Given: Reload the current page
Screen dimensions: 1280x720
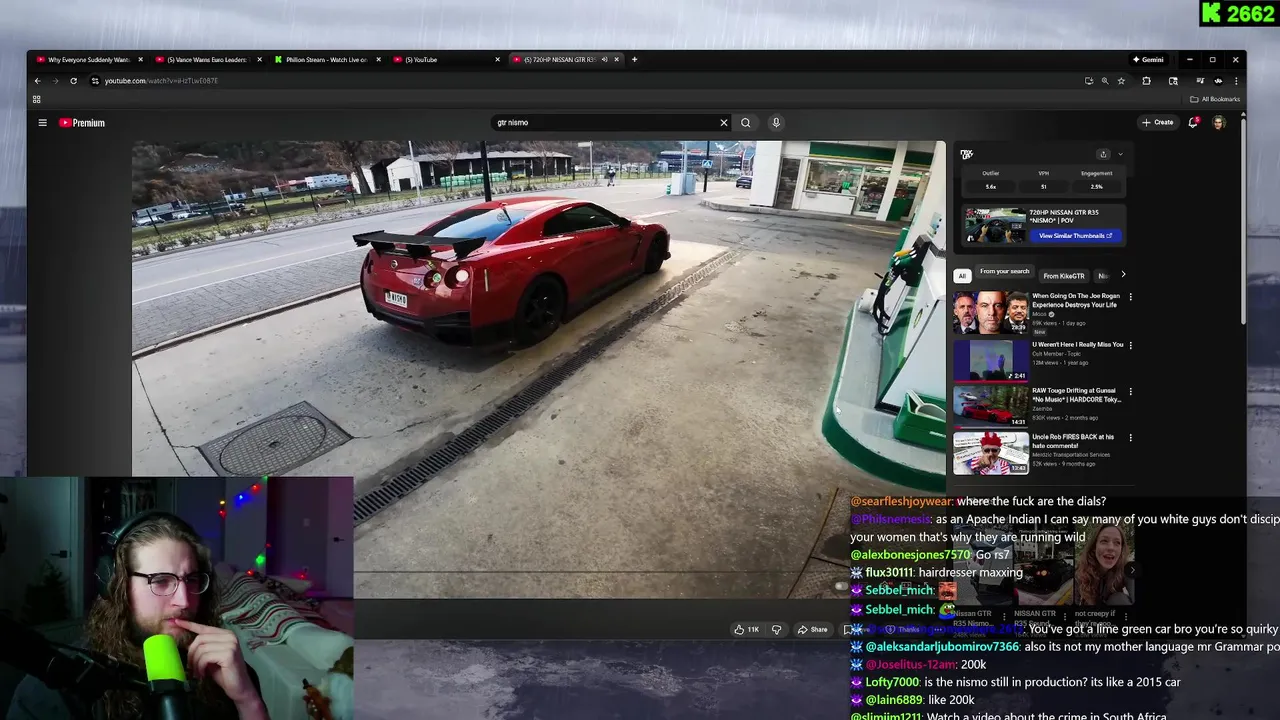Looking at the screenshot, I should [x=73, y=81].
